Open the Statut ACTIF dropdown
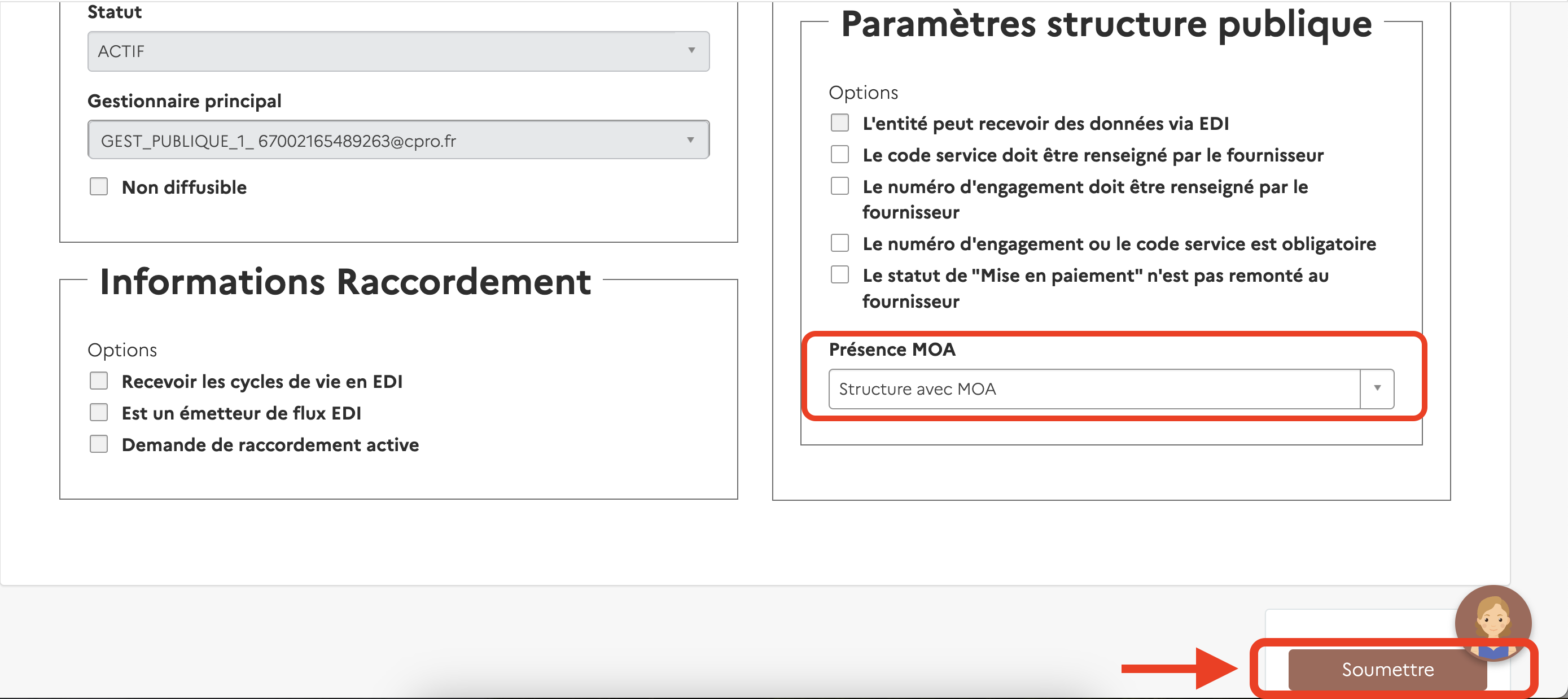1568x699 pixels. 398,51
